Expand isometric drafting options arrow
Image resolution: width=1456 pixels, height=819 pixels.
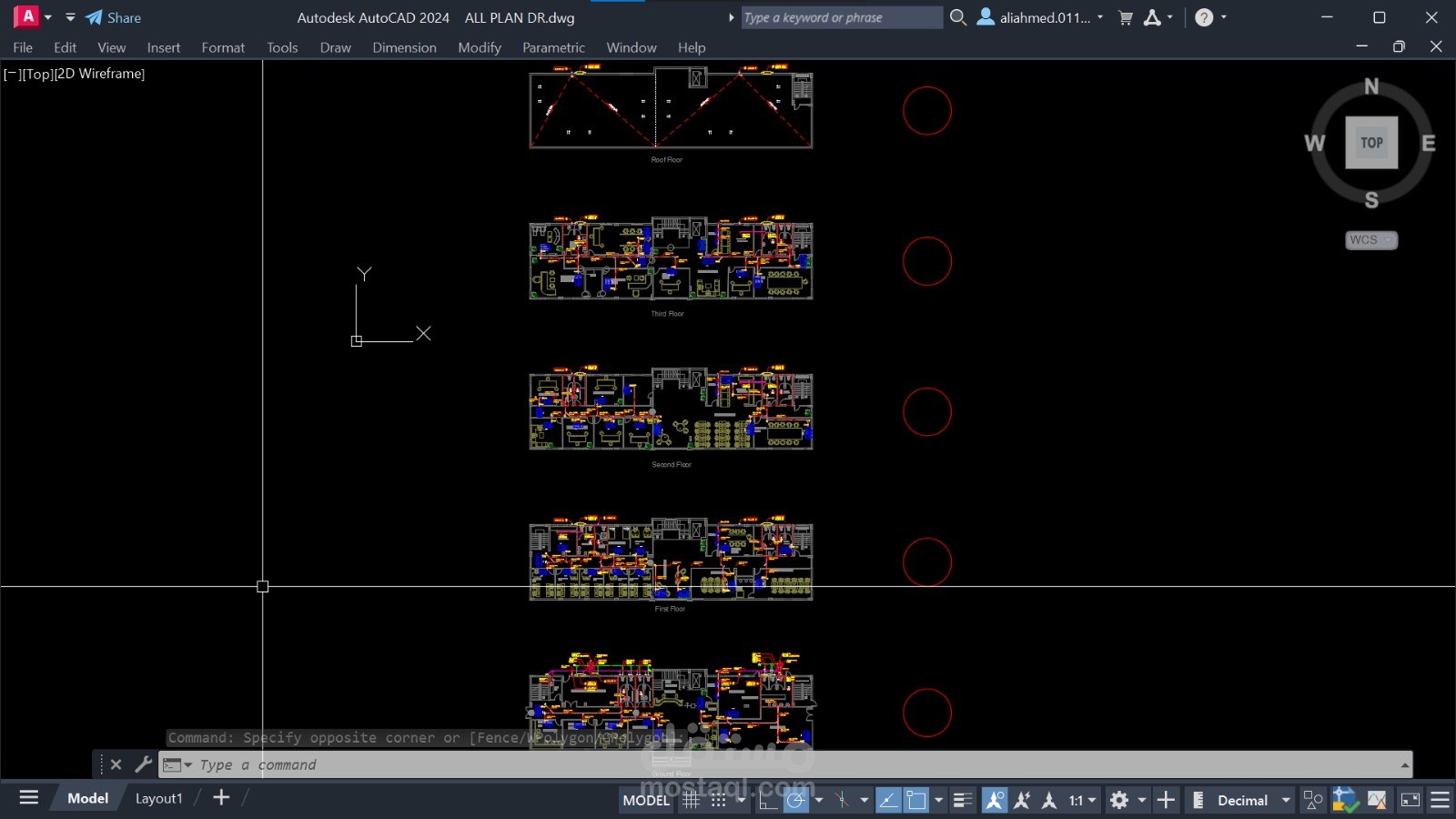(x=864, y=800)
